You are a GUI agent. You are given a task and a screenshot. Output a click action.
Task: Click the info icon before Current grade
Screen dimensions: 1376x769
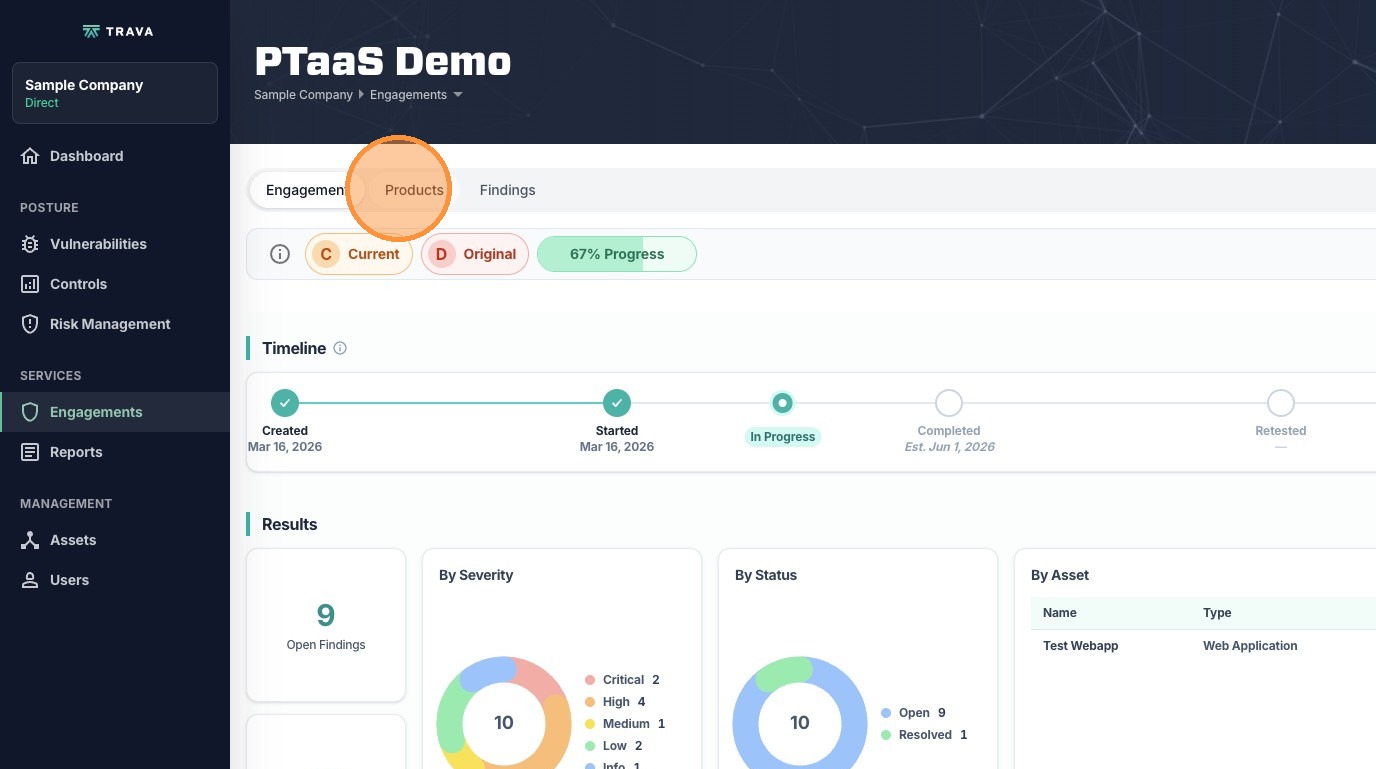tap(280, 254)
